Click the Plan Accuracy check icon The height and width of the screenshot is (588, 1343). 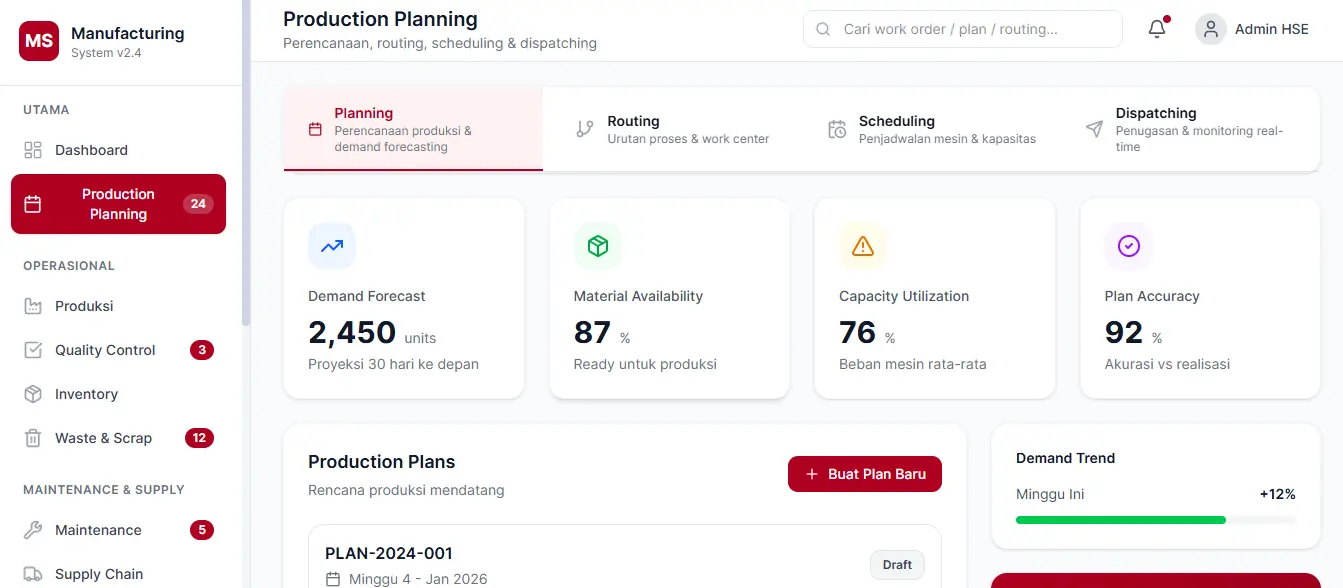[x=1128, y=246]
